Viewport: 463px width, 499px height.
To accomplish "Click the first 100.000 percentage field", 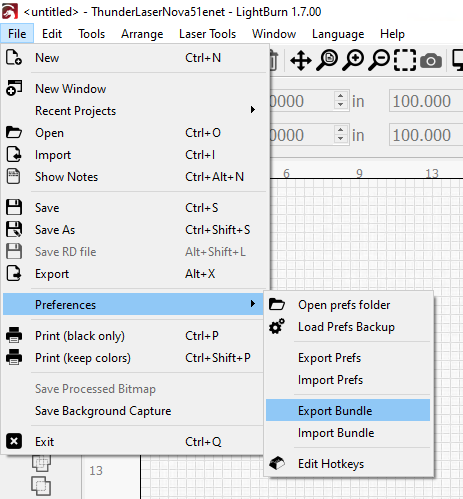I will 426,101.
